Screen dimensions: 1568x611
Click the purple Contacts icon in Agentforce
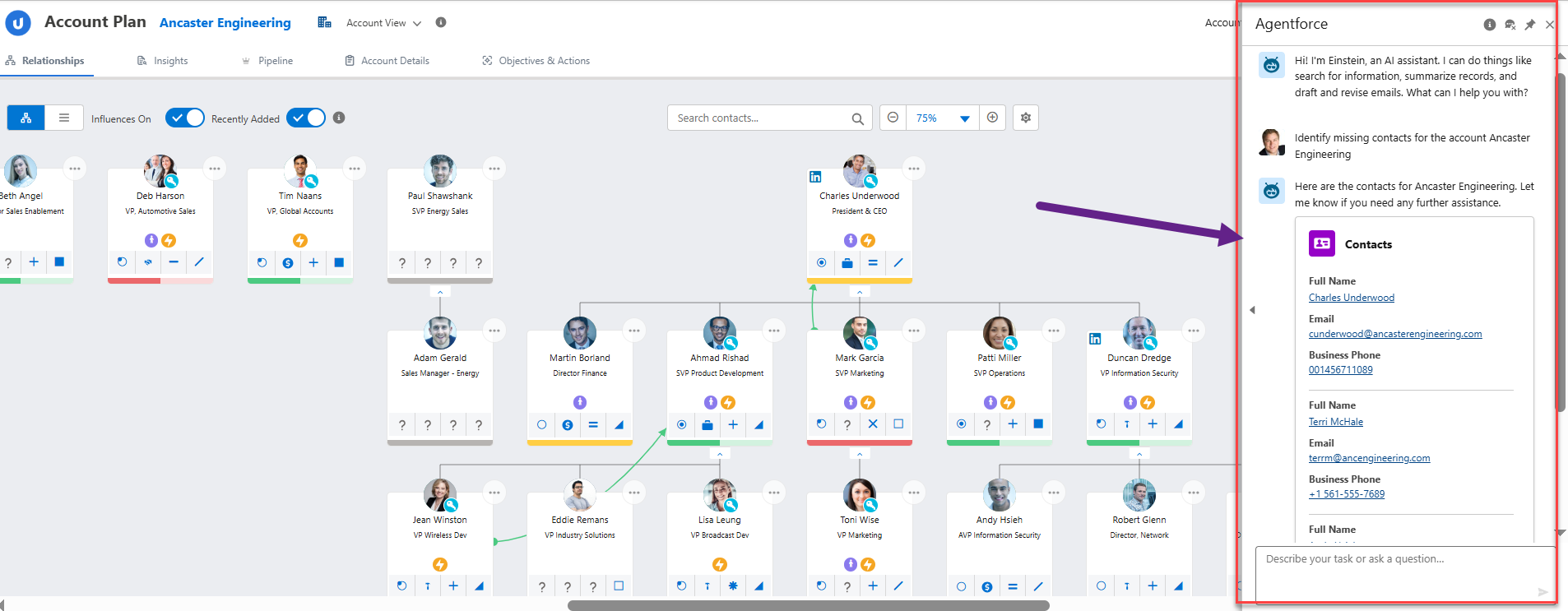[1322, 243]
